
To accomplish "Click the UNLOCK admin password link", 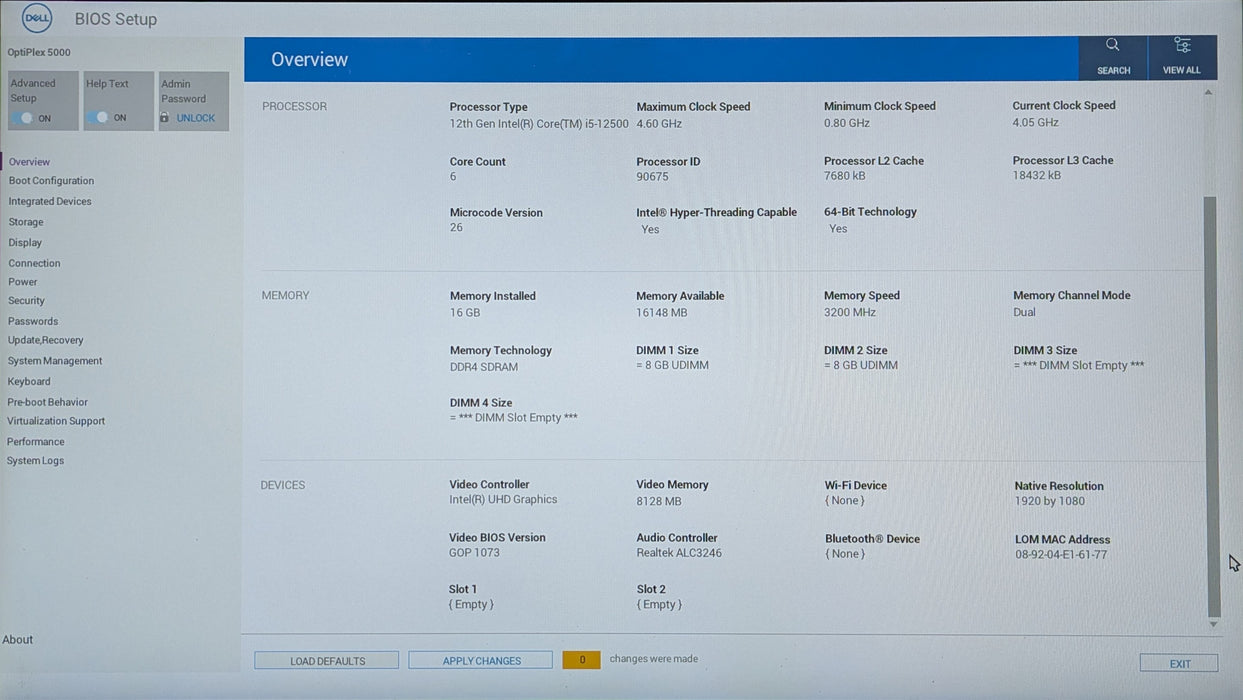I will pos(196,118).
